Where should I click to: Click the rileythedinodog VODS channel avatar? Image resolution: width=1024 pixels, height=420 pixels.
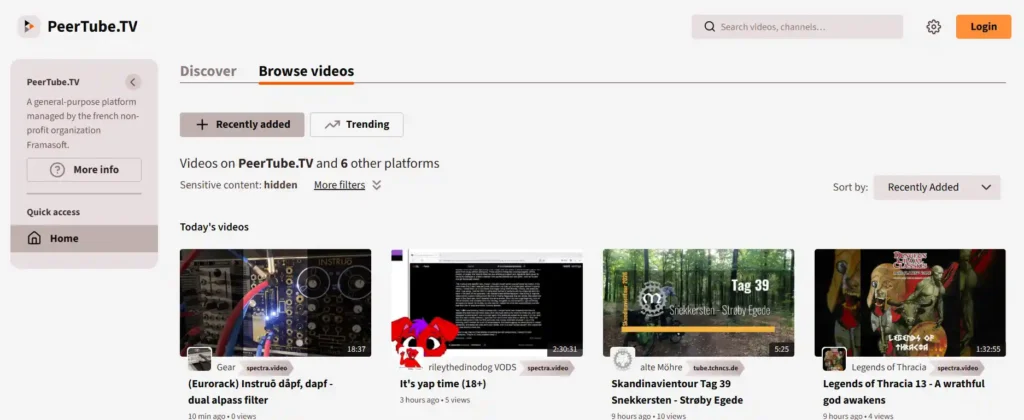pos(411,359)
